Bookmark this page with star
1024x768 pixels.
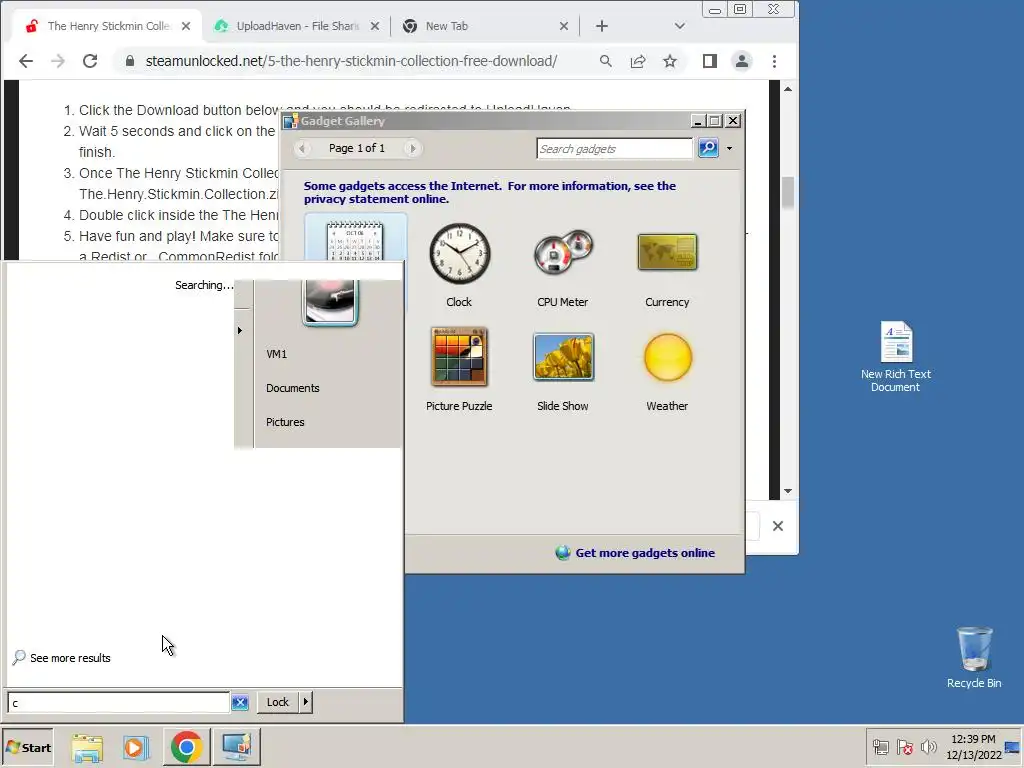pyautogui.click(x=670, y=61)
